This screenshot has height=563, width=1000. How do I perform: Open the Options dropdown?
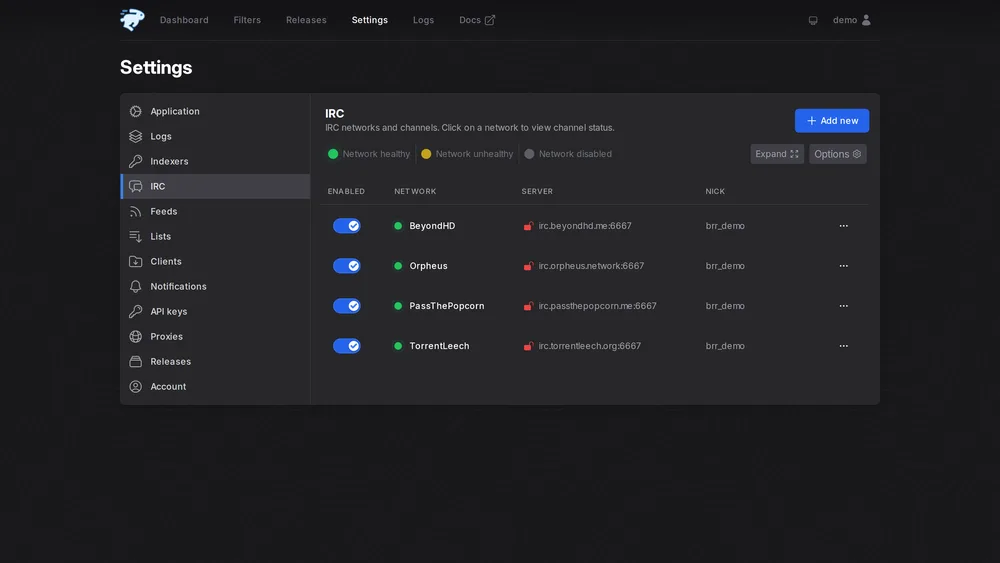[837, 154]
